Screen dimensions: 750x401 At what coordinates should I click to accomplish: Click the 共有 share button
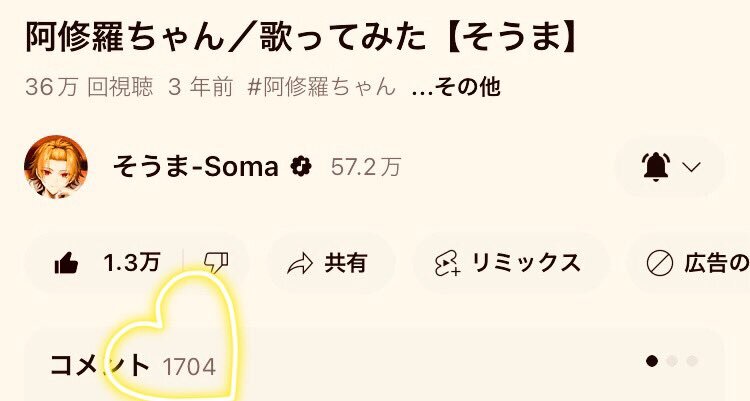click(x=331, y=263)
